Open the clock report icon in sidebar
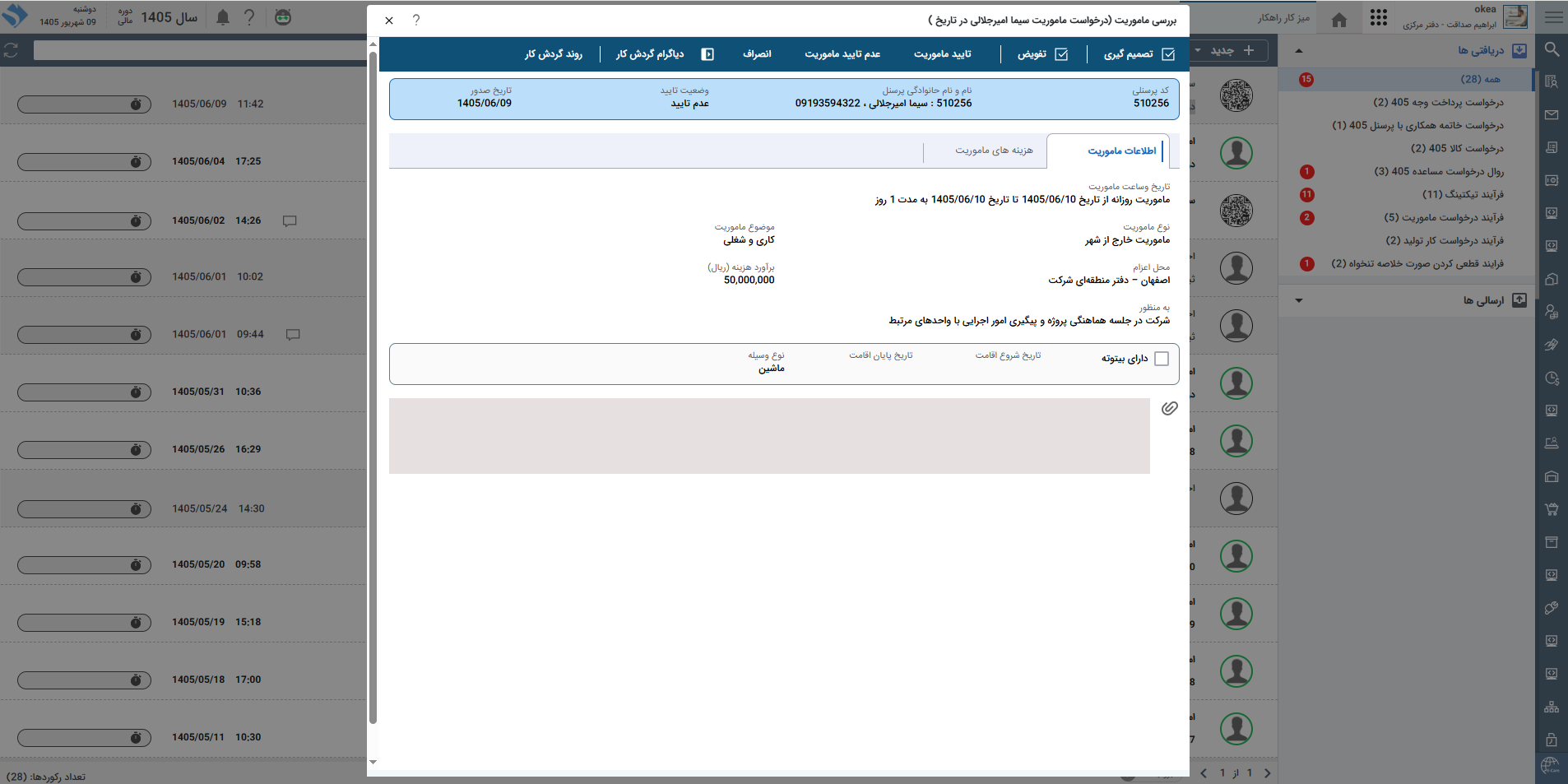 point(1552,378)
